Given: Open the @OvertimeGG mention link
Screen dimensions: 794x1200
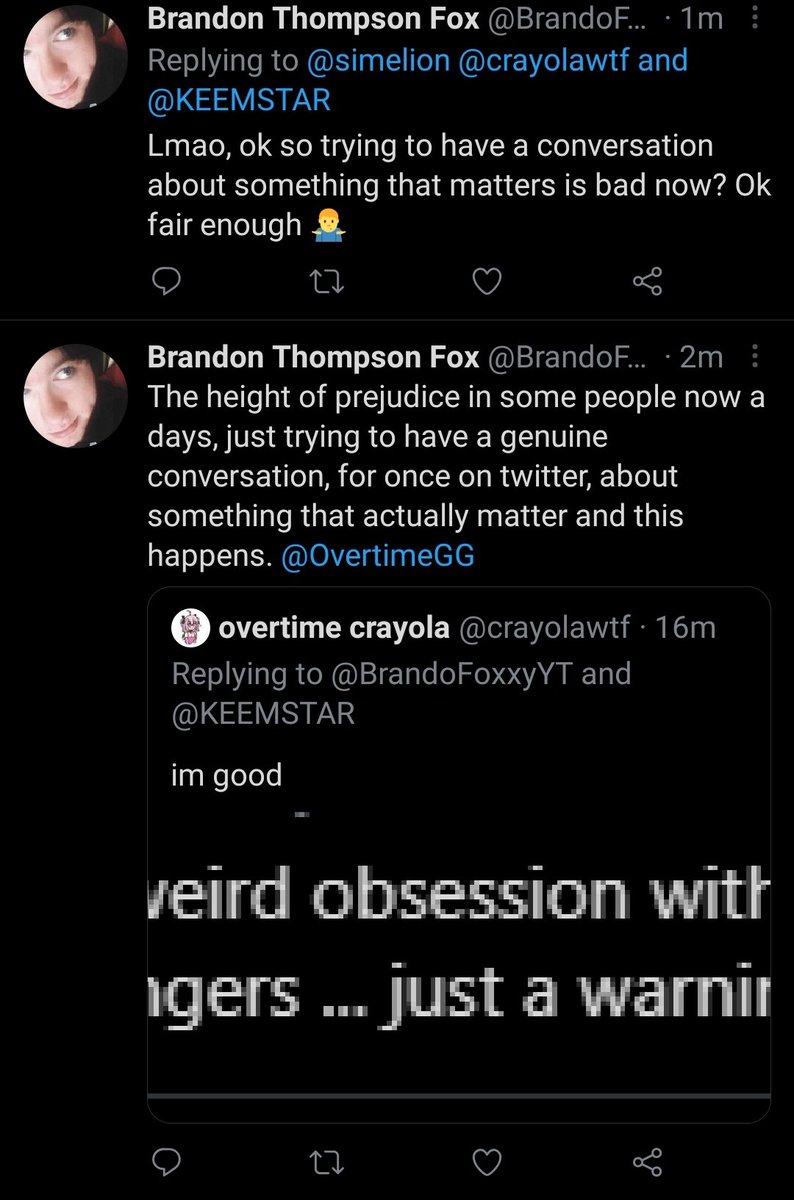Looking at the screenshot, I should pyautogui.click(x=378, y=556).
